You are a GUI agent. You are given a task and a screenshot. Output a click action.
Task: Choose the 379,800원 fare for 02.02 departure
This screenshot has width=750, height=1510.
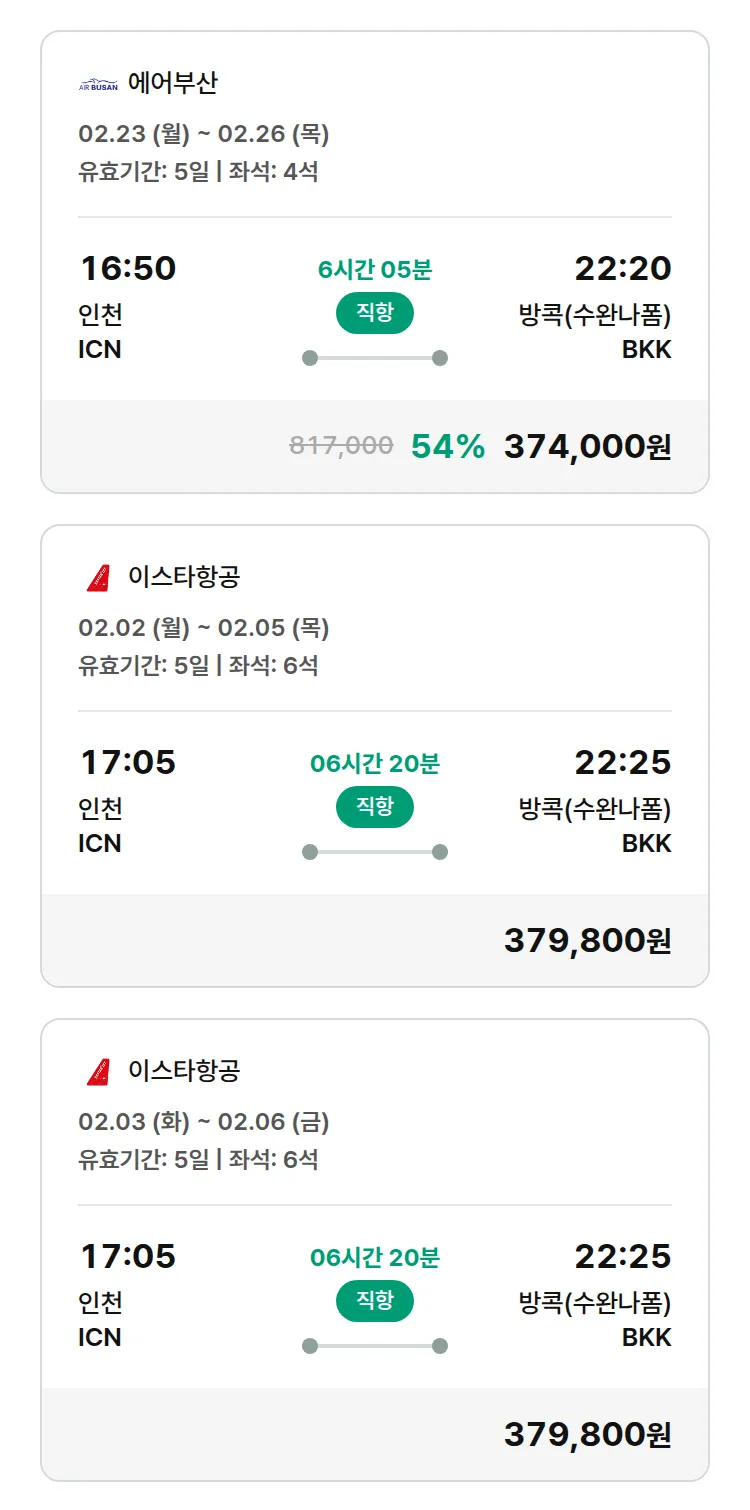pyautogui.click(x=587, y=941)
